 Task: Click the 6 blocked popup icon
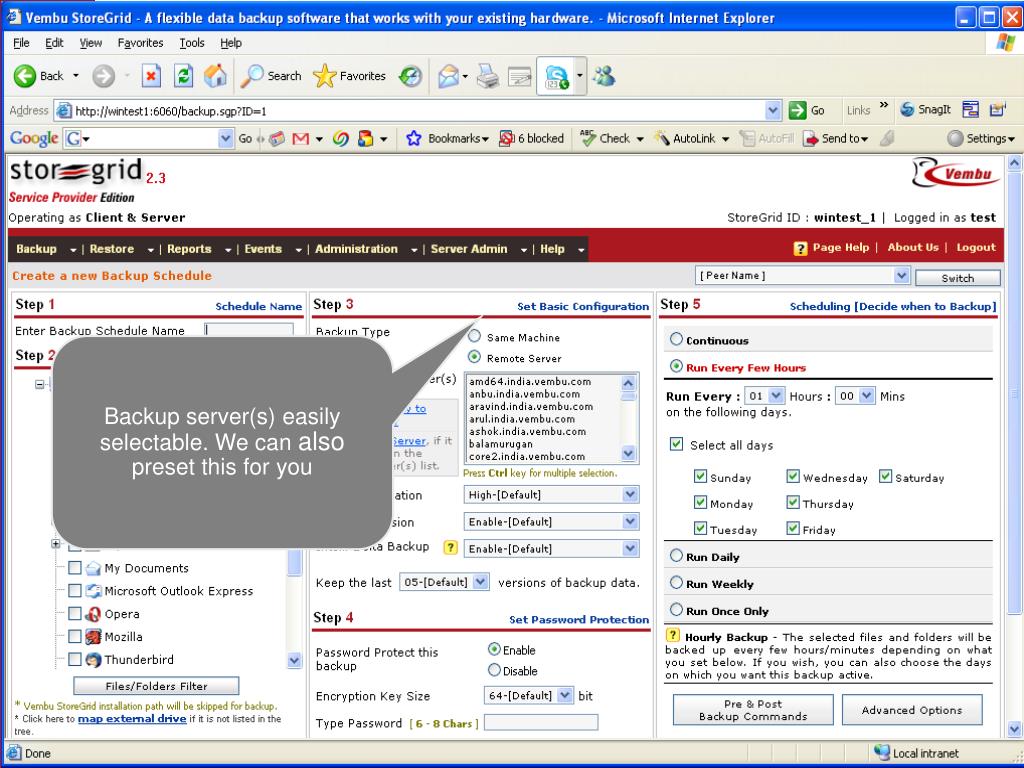tap(507, 138)
